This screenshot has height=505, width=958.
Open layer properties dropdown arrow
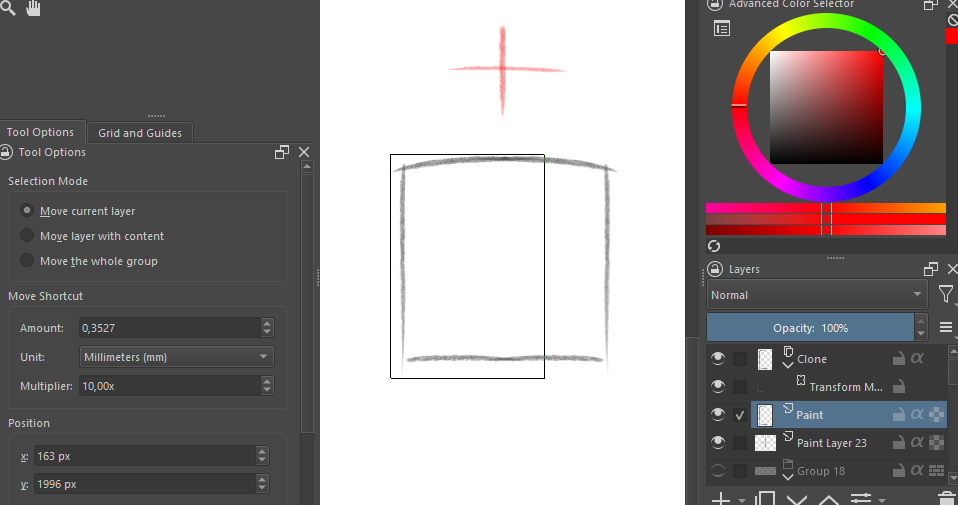[882, 501]
